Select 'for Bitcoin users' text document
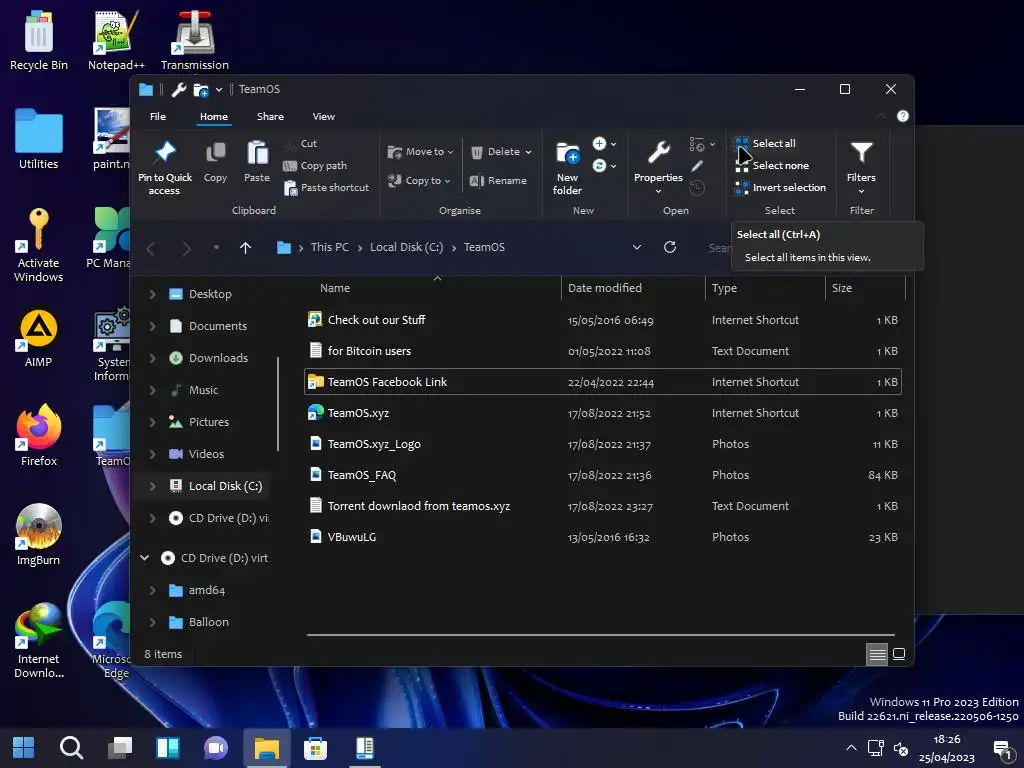This screenshot has width=1024, height=768. (603, 351)
